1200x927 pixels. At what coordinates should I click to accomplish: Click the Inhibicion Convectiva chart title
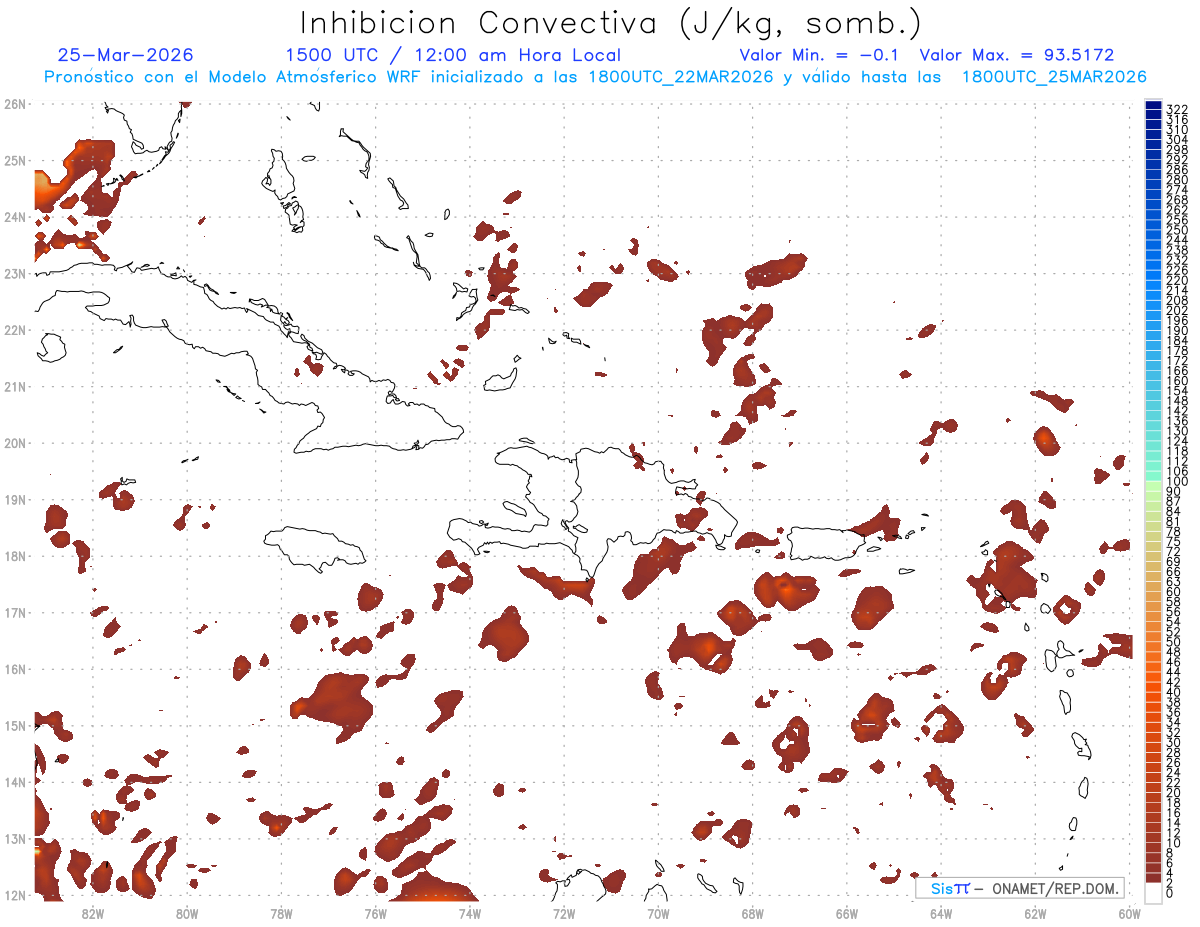coord(611,23)
